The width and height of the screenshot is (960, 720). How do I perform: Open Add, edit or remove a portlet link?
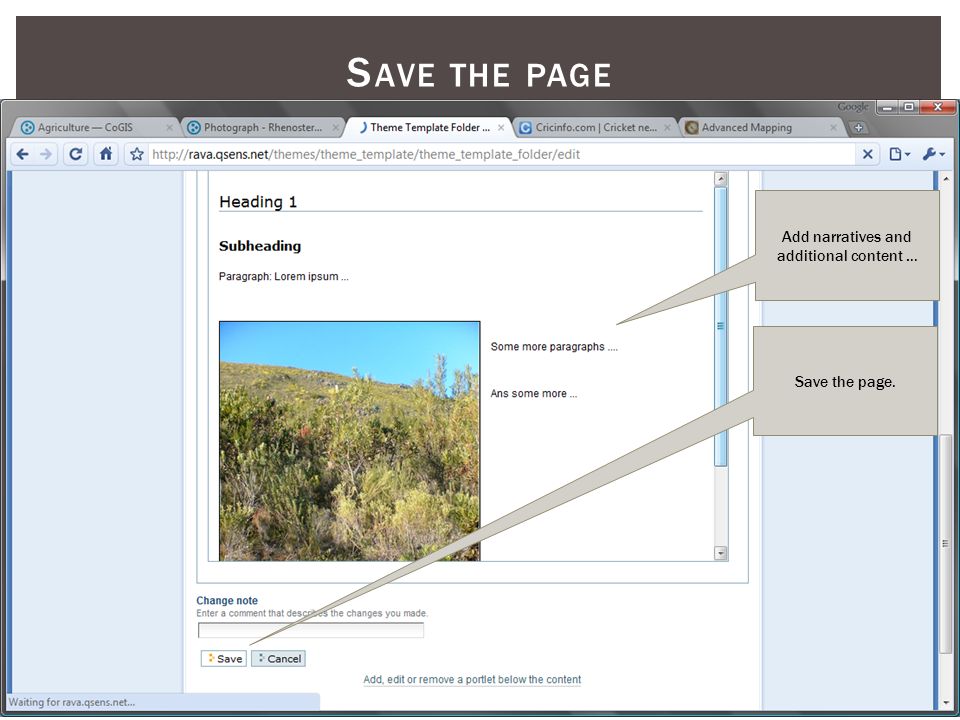point(472,680)
